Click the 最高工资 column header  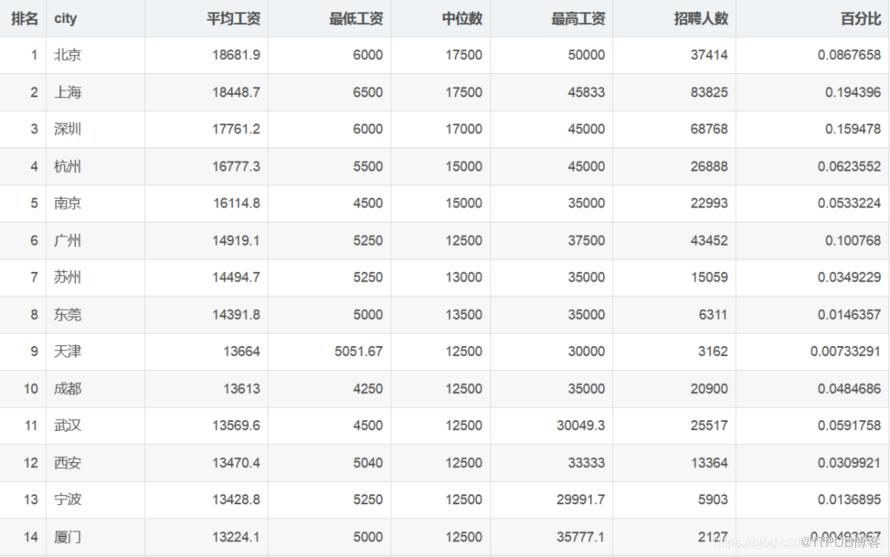click(x=578, y=19)
